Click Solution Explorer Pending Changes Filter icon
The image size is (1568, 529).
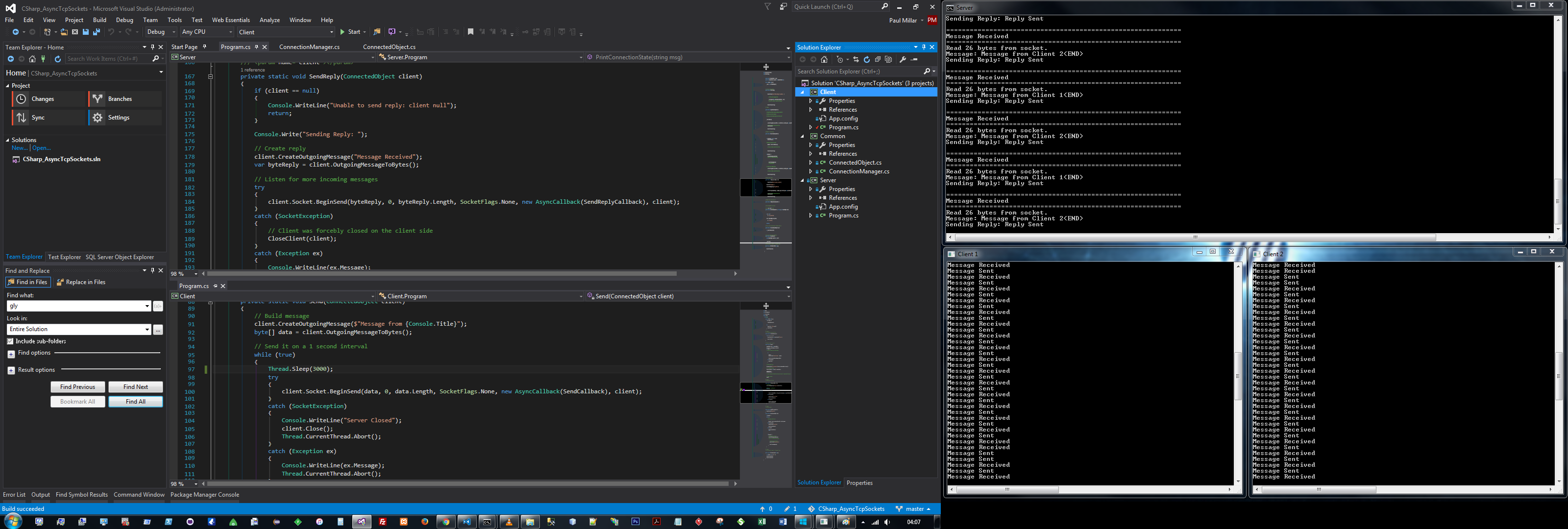(x=840, y=60)
